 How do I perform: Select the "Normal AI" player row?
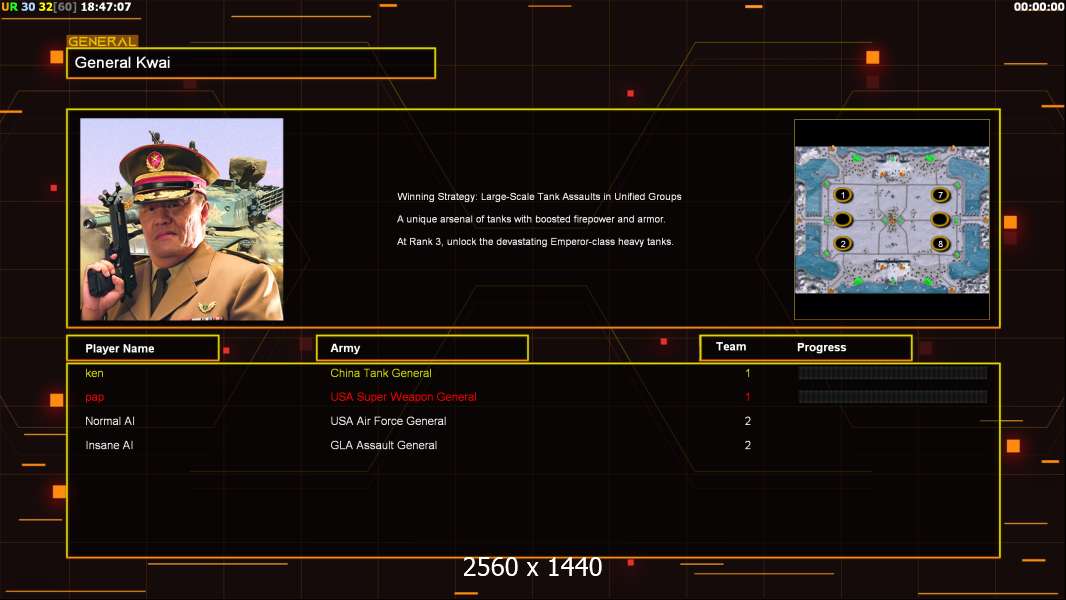point(533,421)
